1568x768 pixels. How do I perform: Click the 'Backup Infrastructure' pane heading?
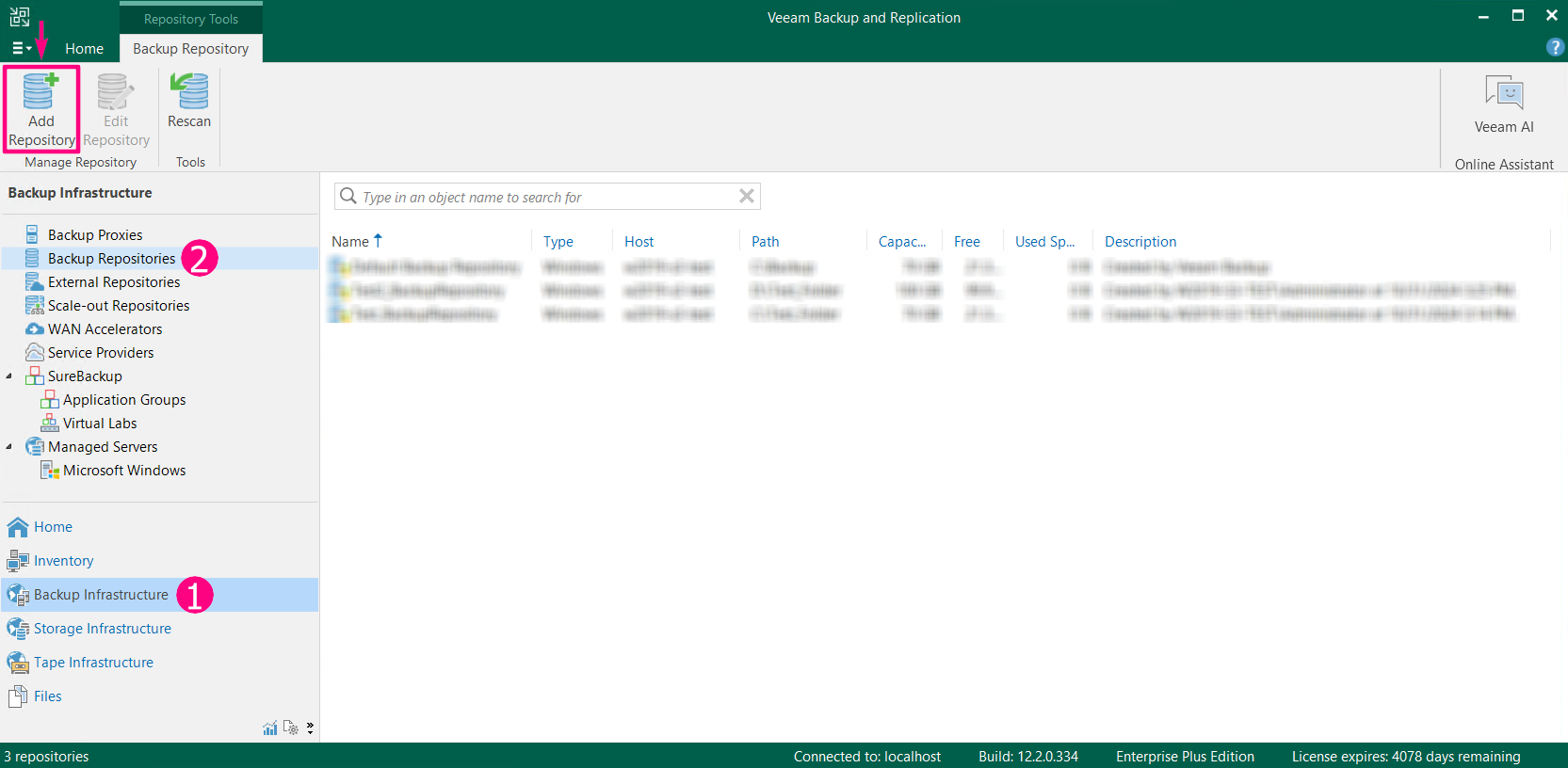[80, 193]
